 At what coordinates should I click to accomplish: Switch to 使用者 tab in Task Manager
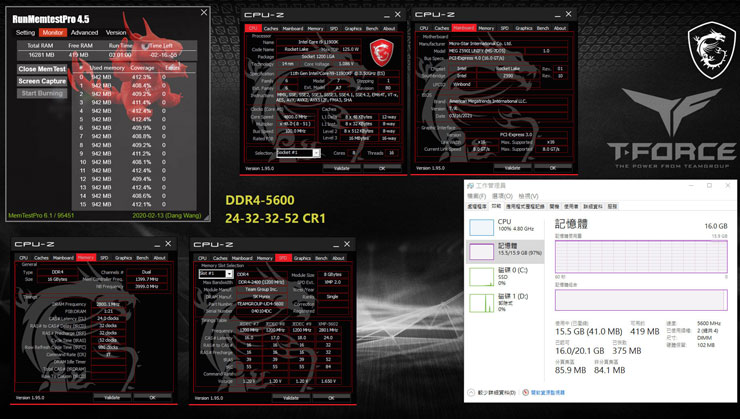point(571,206)
